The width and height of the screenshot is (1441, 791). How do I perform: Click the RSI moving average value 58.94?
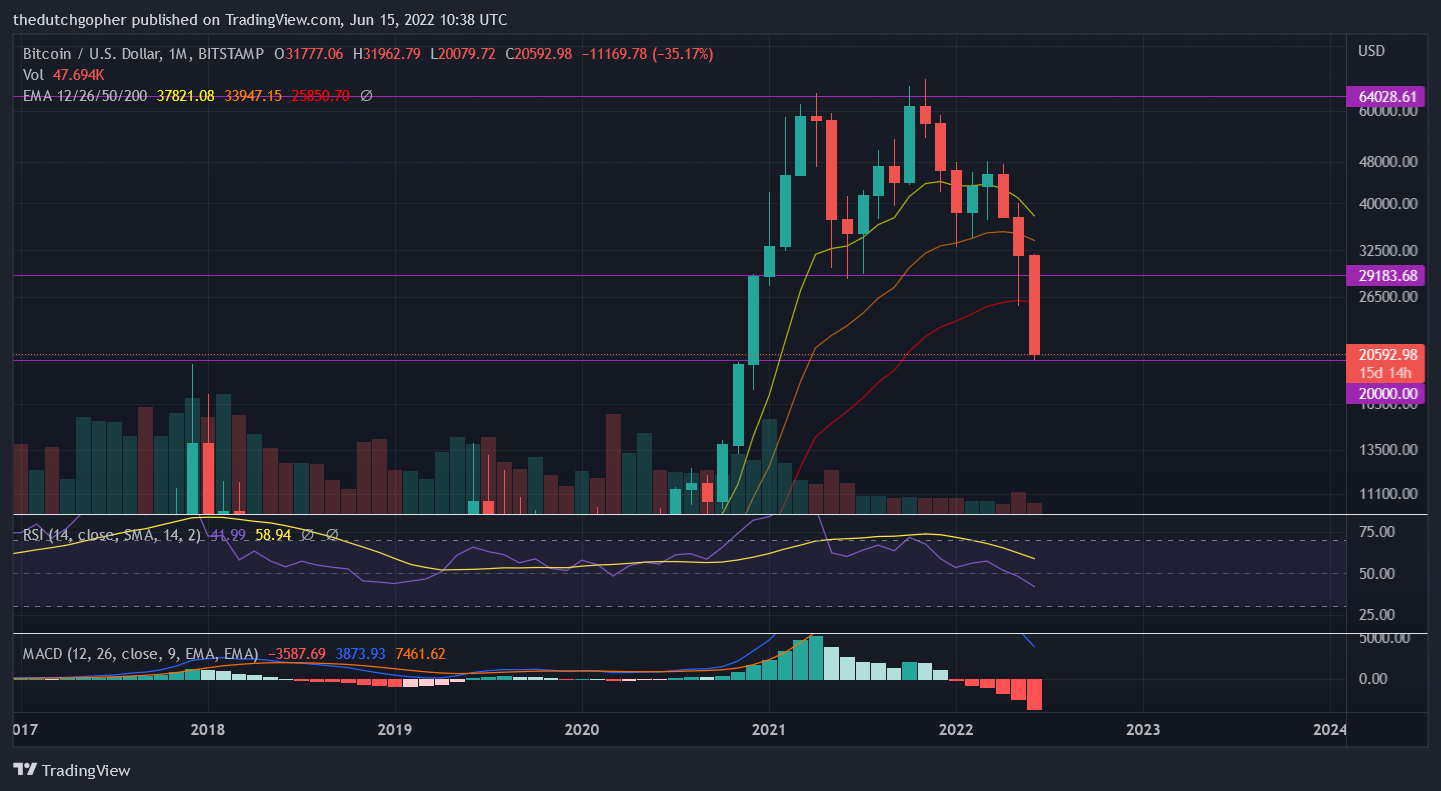pos(274,536)
